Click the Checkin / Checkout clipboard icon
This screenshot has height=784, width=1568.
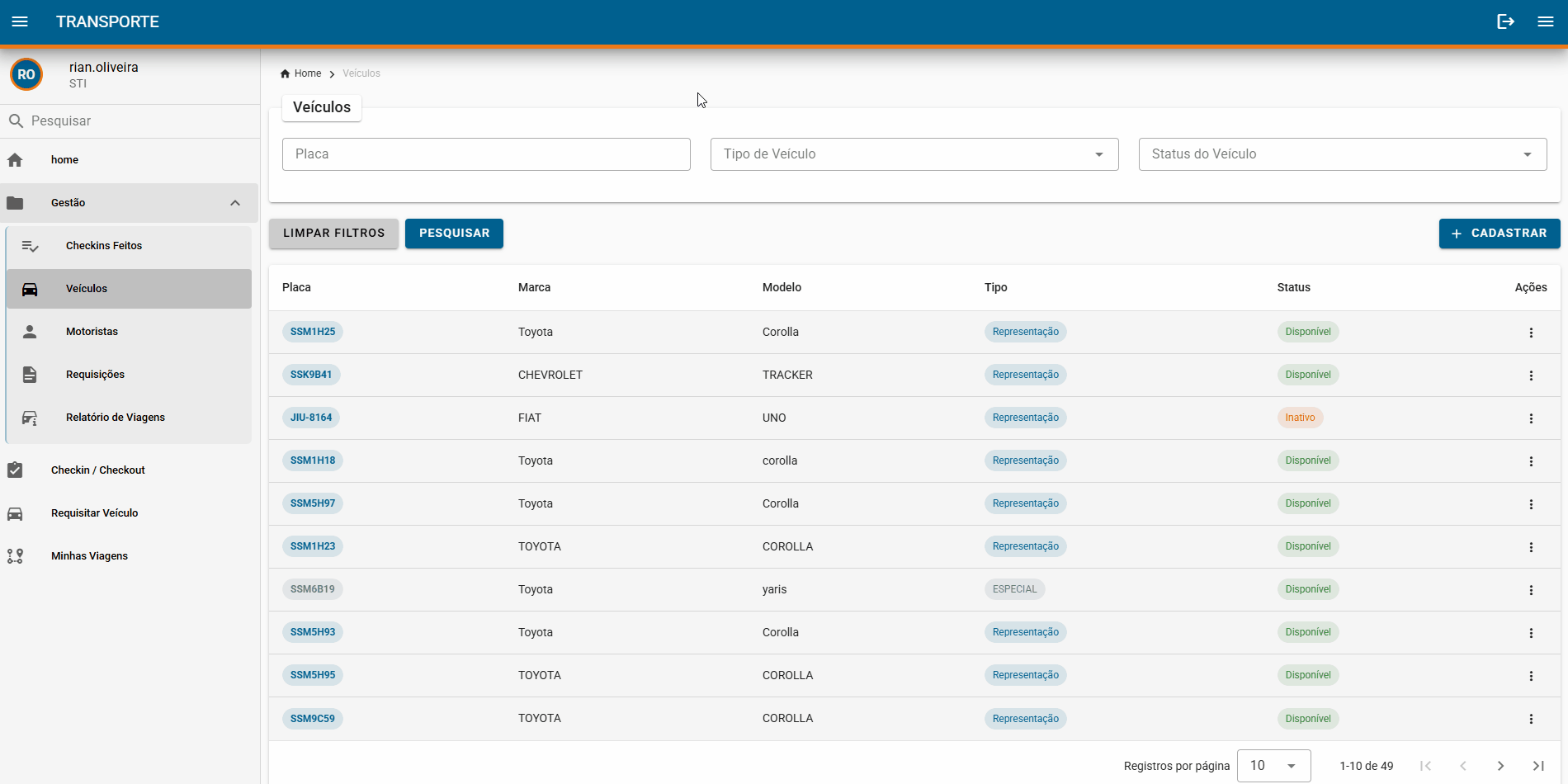(x=15, y=470)
